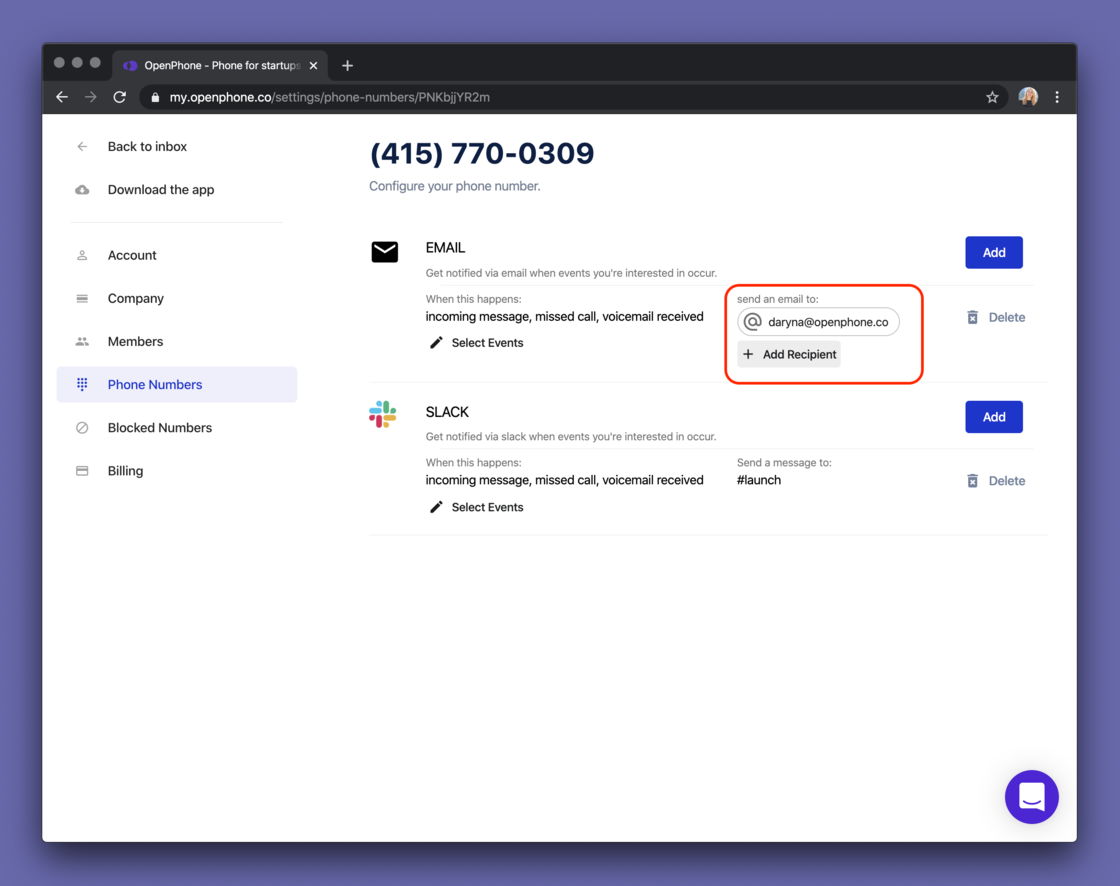Click the padlock site info icon

pyautogui.click(x=155, y=97)
